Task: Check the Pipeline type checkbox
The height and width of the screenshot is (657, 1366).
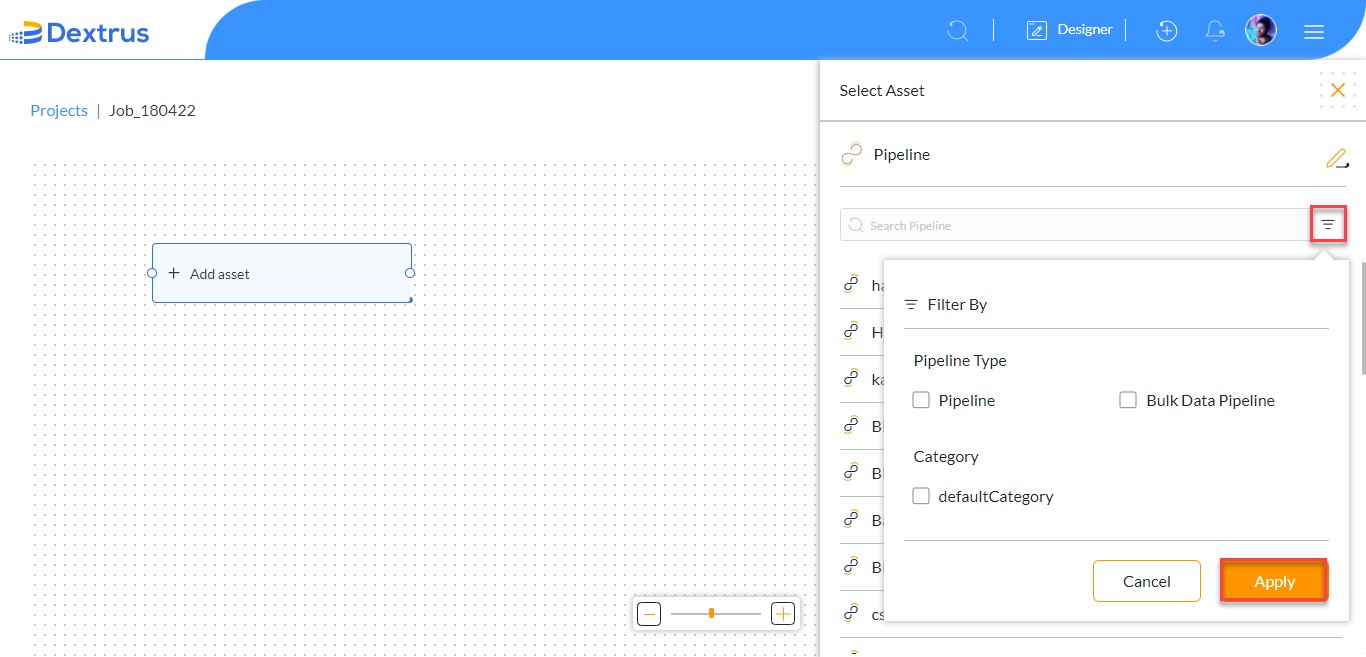Action: [x=922, y=400]
